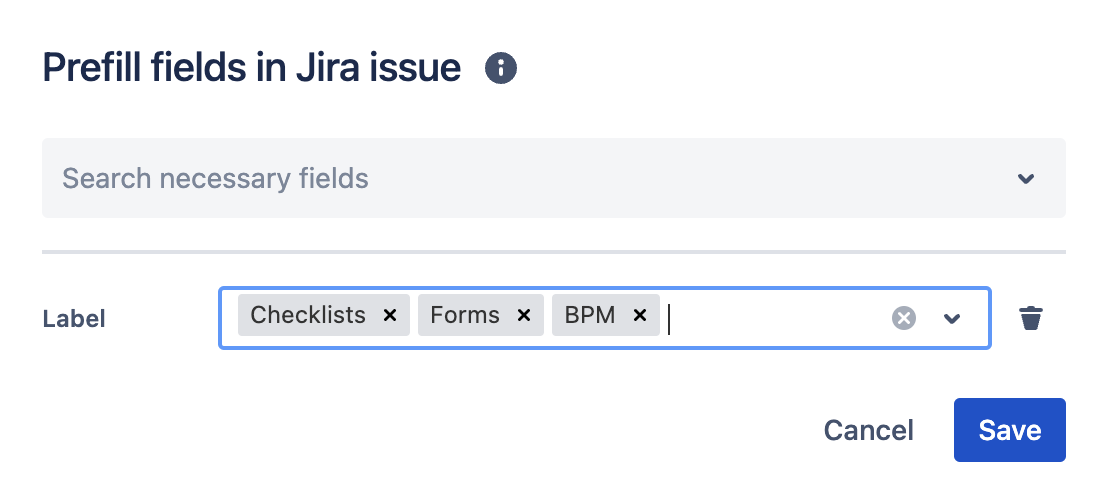The width and height of the screenshot is (1096, 496).
Task: Select the Forms tag text
Action: pos(465,316)
